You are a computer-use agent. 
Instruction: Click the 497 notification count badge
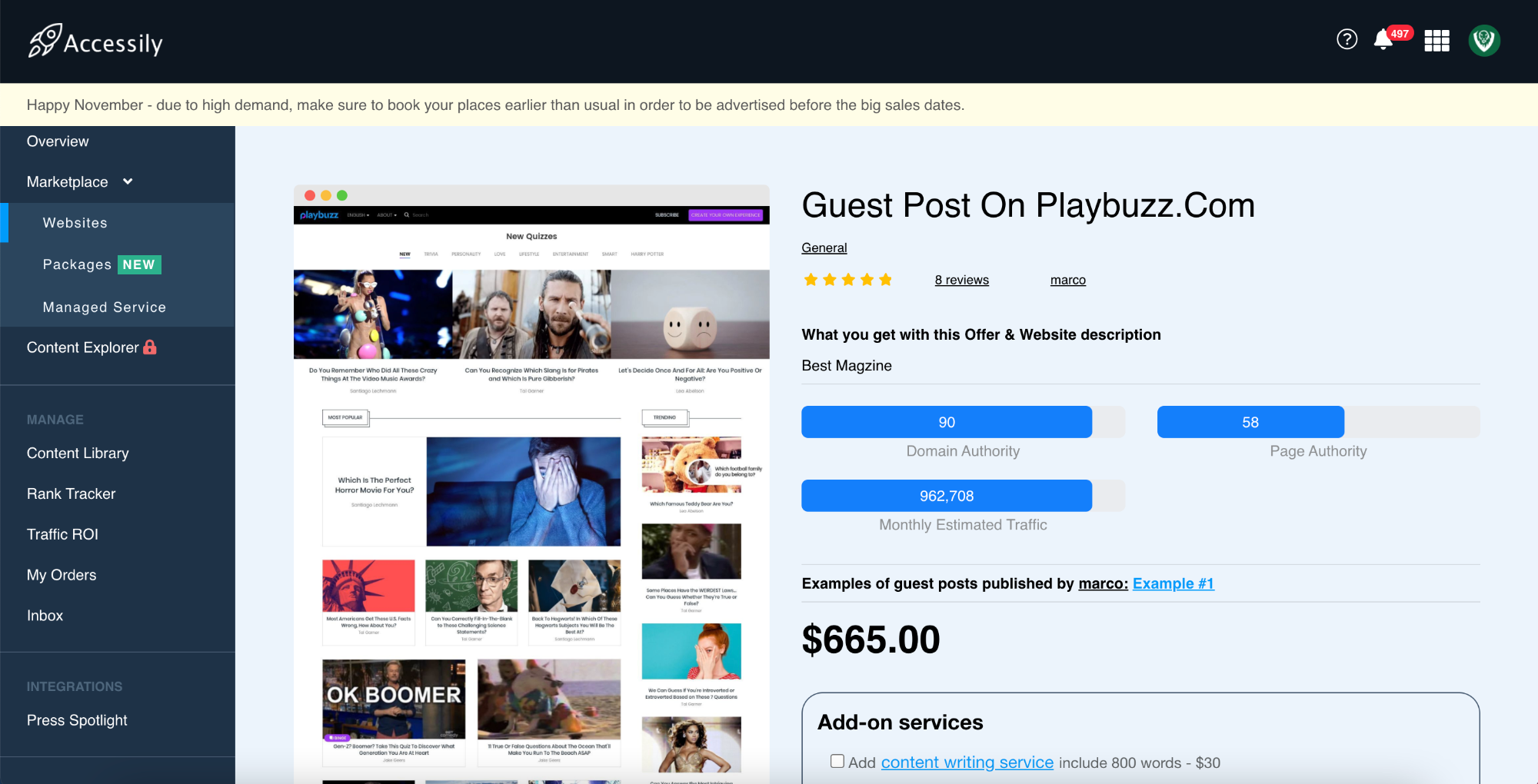1400,34
